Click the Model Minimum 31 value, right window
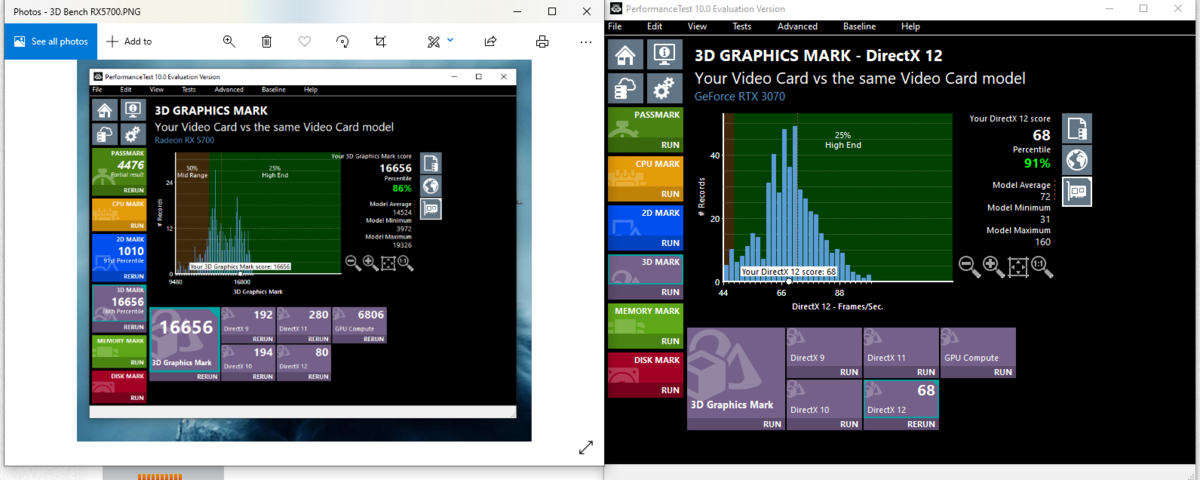The height and width of the screenshot is (480, 1200). [1045, 219]
